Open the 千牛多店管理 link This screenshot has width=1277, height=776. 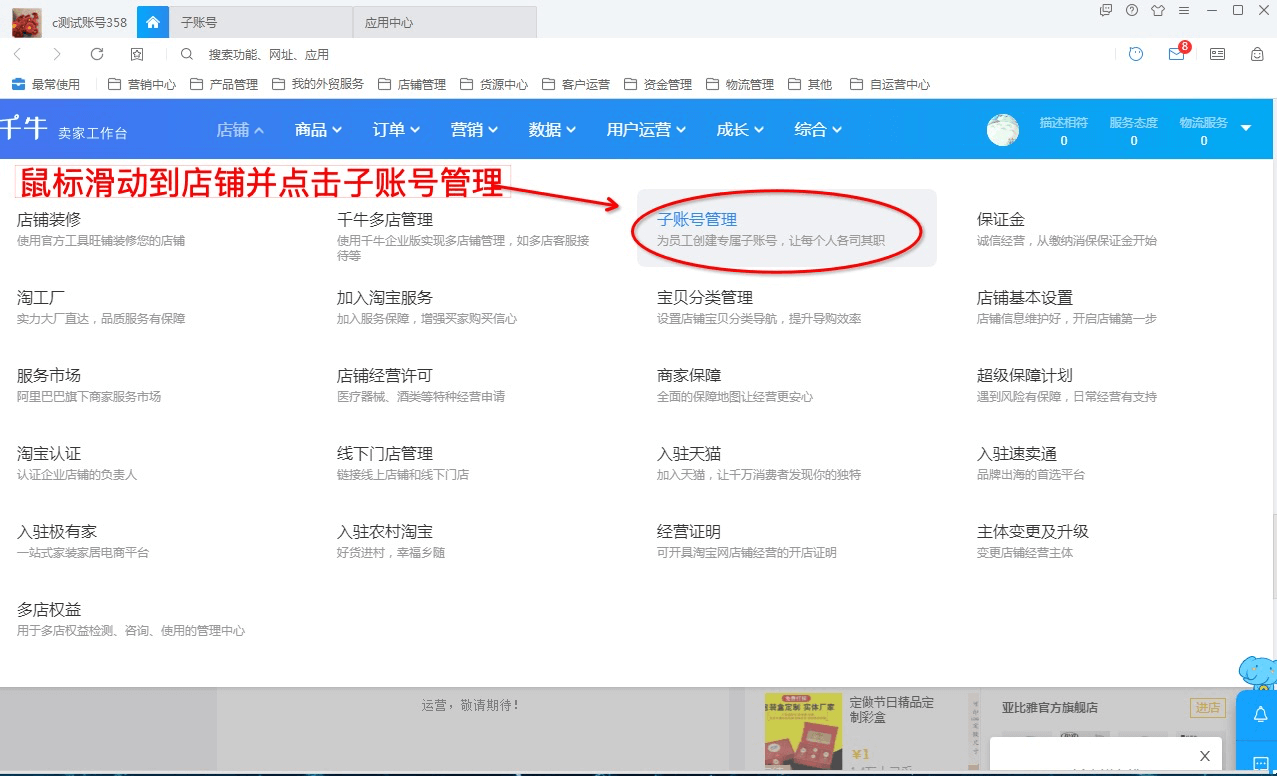[x=385, y=220]
